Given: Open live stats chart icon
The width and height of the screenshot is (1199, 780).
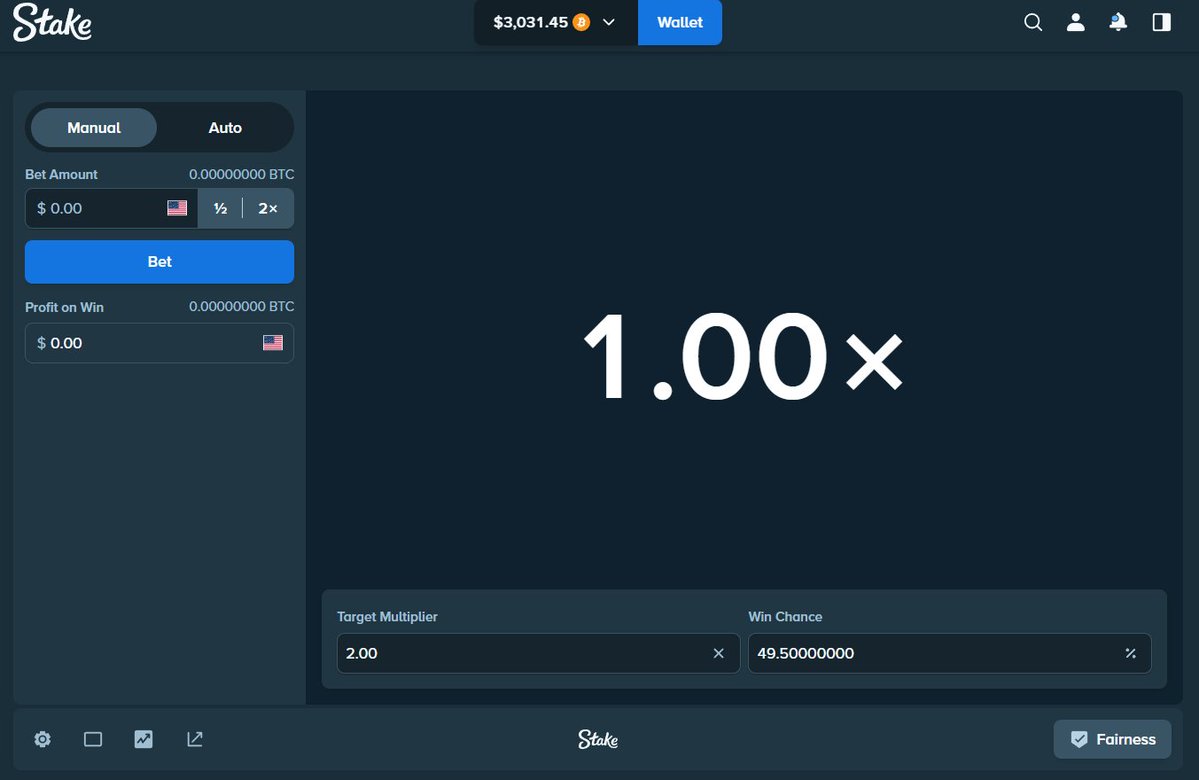Looking at the screenshot, I should [143, 739].
